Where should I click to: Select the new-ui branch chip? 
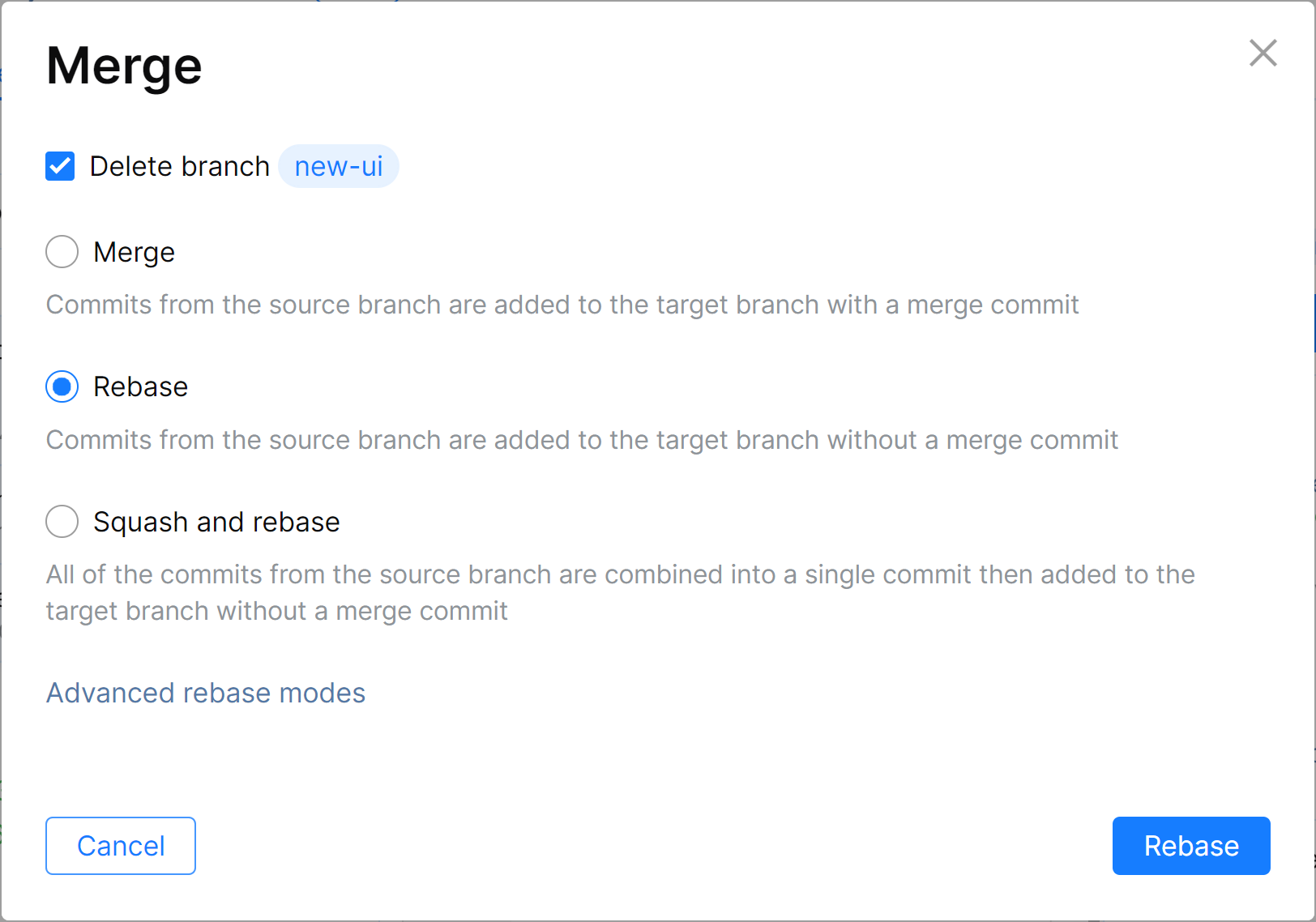[x=339, y=166]
